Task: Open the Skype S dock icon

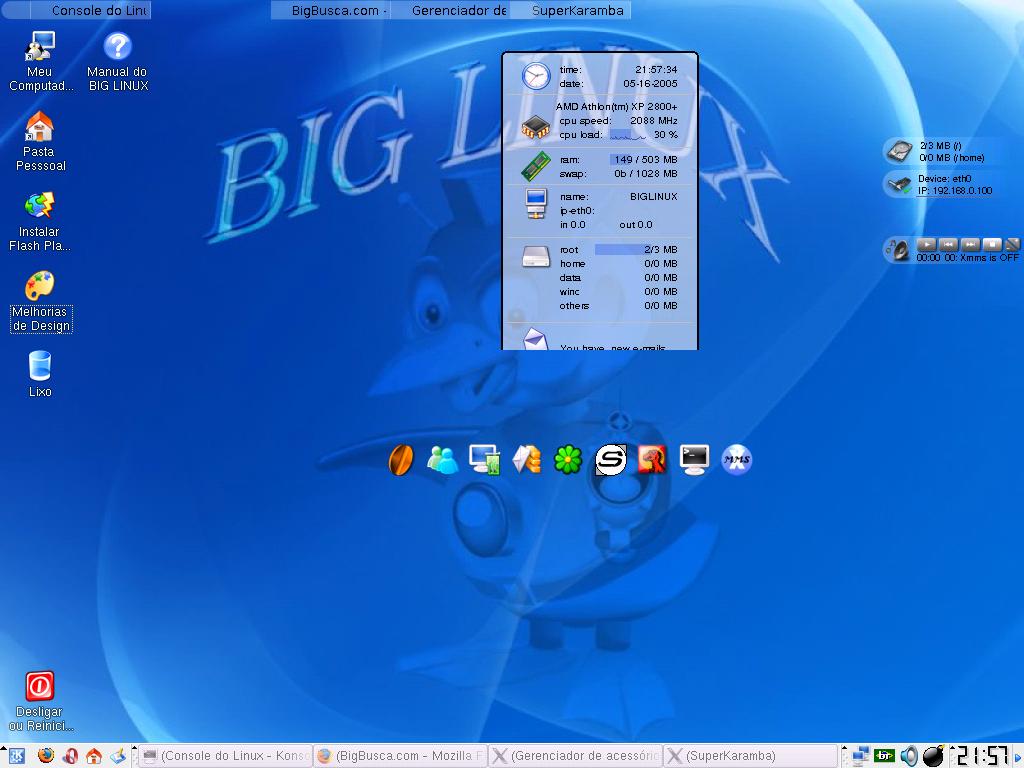Action: (611, 460)
